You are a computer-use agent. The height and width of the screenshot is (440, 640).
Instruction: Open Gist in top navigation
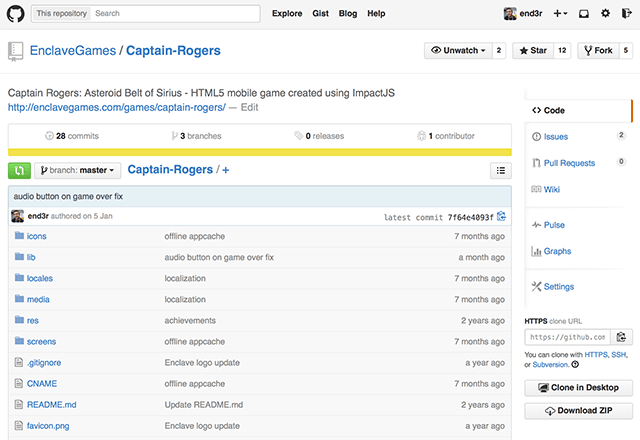pyautogui.click(x=320, y=13)
